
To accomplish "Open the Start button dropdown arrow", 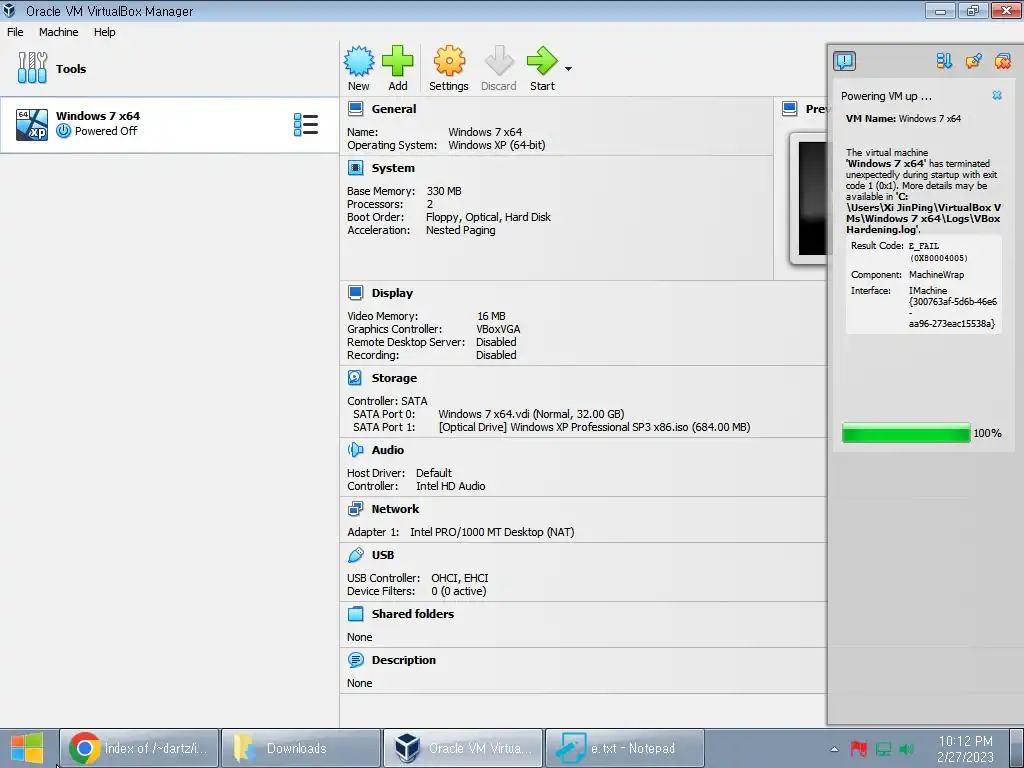I will click(x=568, y=69).
